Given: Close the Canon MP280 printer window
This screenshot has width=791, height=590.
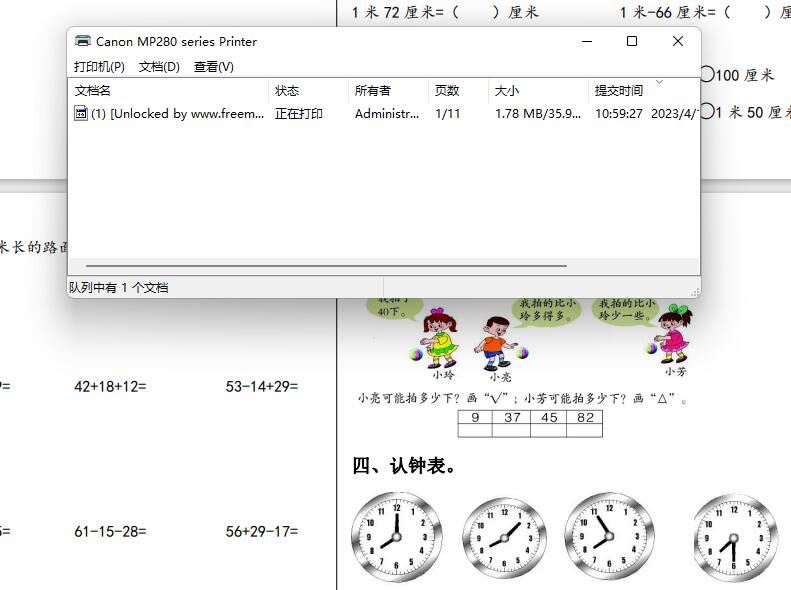Looking at the screenshot, I should click(x=678, y=41).
